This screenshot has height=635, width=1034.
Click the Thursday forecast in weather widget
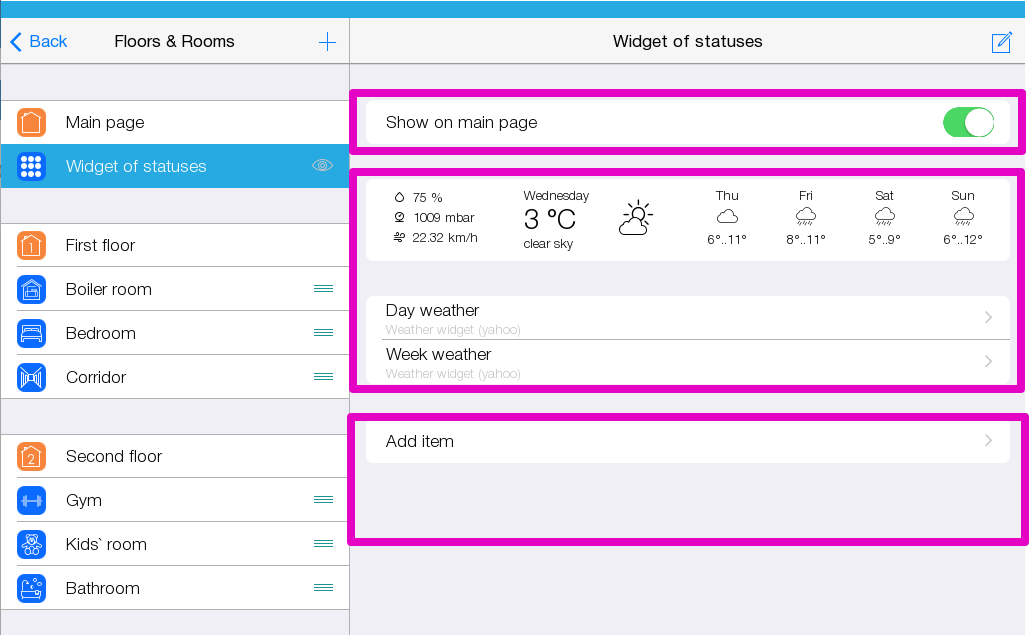pos(727,218)
